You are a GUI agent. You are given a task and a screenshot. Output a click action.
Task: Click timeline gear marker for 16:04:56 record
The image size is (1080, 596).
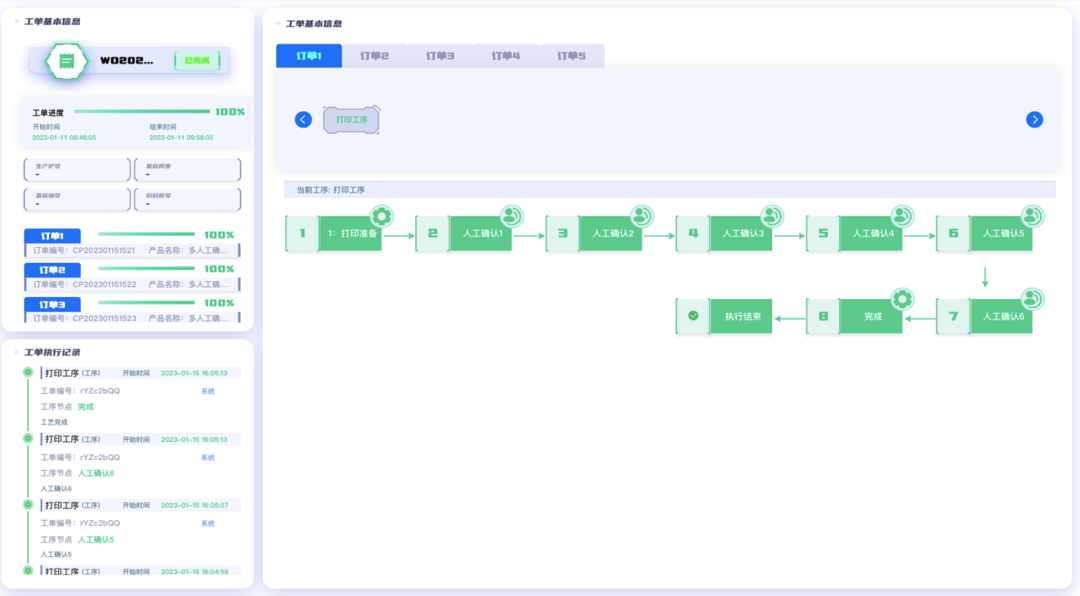coord(28,571)
